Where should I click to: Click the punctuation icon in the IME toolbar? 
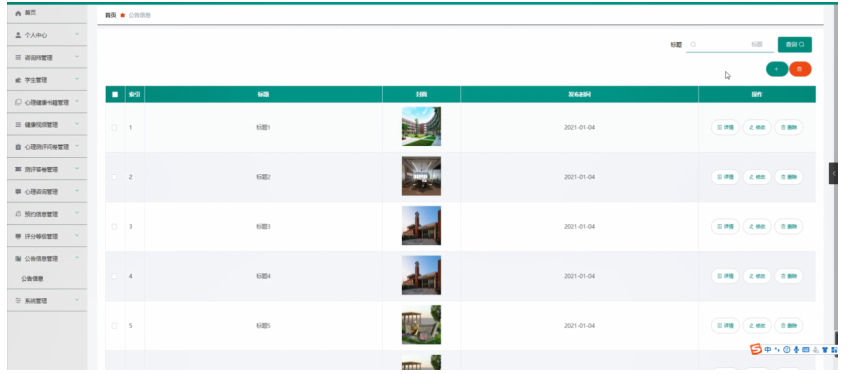[777, 350]
